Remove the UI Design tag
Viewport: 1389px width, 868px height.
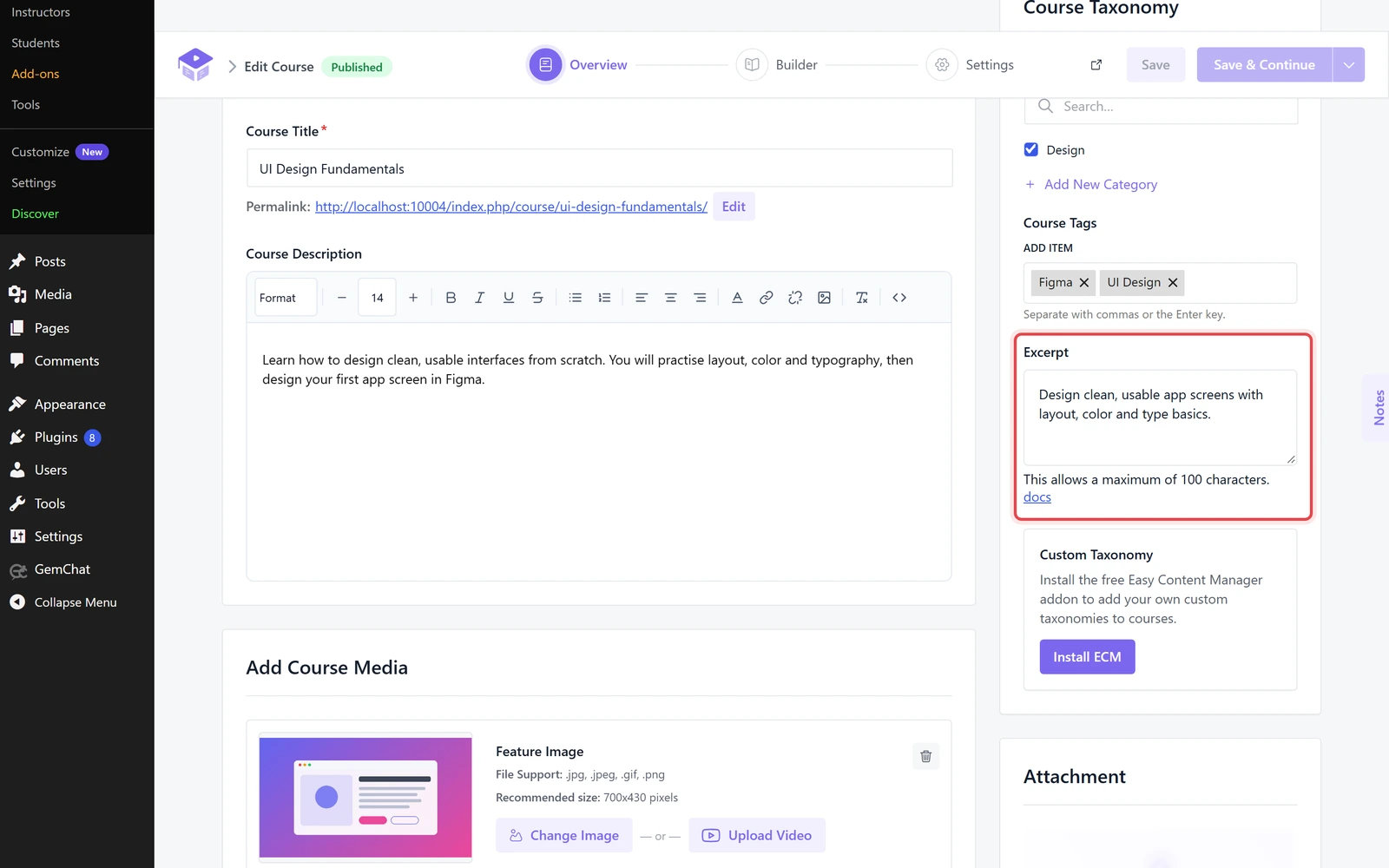pos(1173,283)
